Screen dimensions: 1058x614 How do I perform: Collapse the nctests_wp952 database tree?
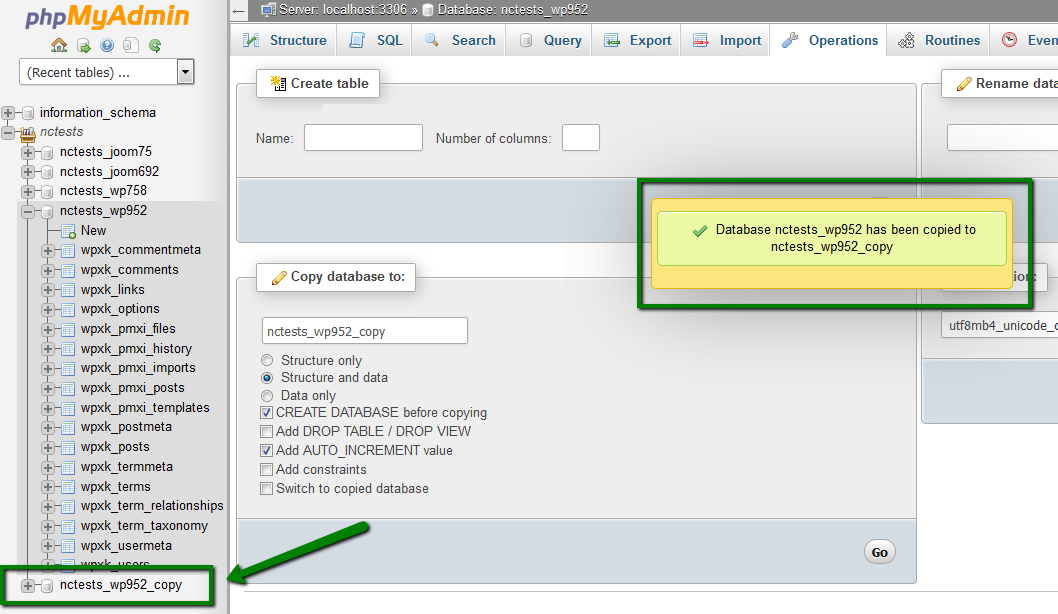click(x=28, y=211)
